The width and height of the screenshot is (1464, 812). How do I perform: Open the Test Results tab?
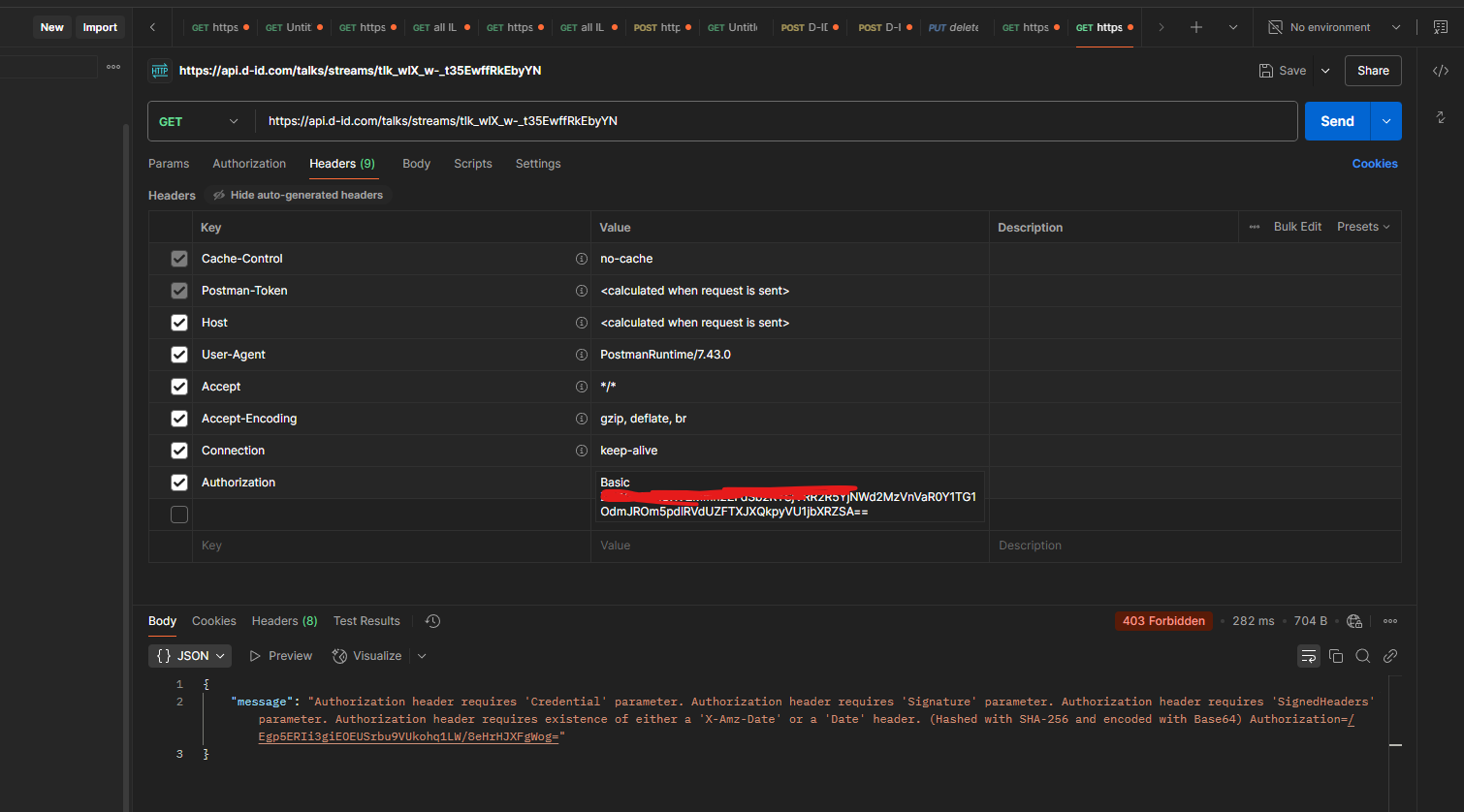366,621
